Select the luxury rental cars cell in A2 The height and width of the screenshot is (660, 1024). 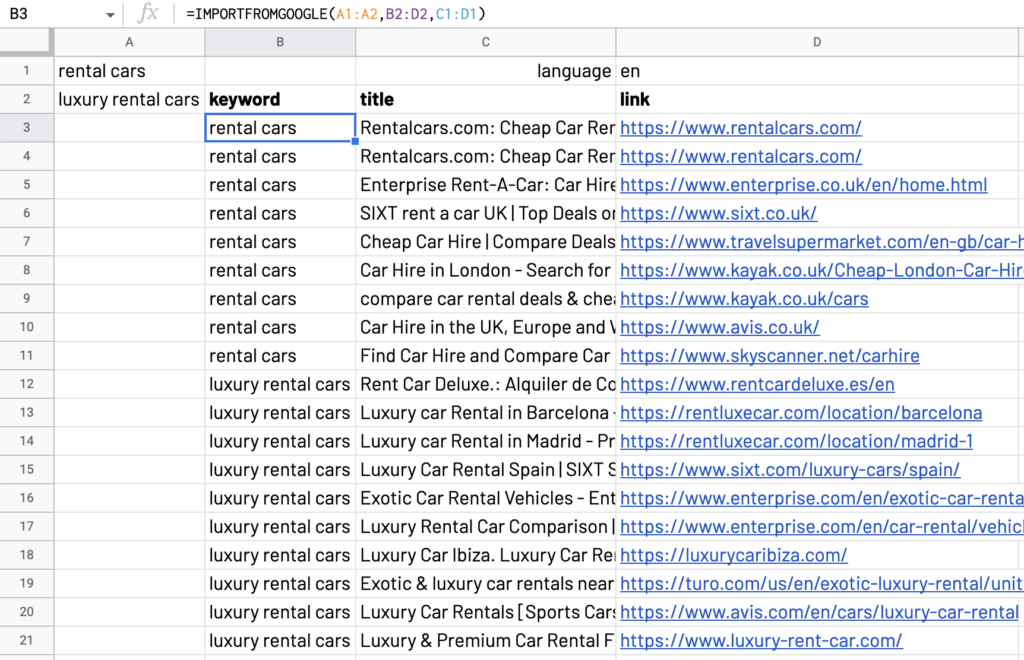(129, 99)
